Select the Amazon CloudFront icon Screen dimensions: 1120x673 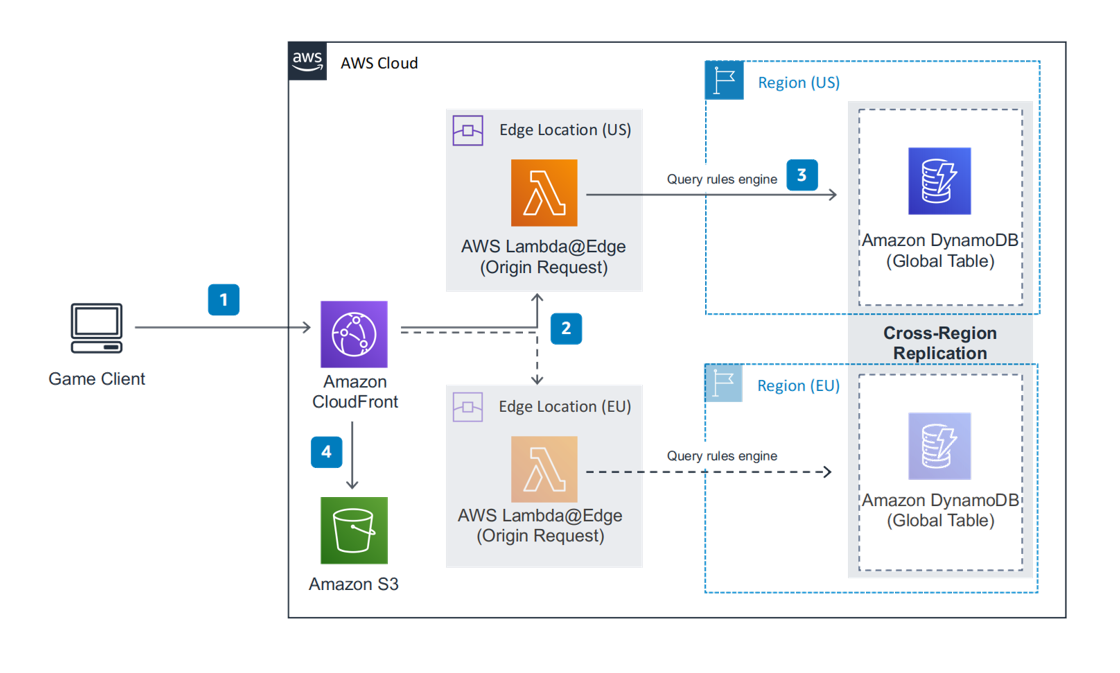[354, 334]
